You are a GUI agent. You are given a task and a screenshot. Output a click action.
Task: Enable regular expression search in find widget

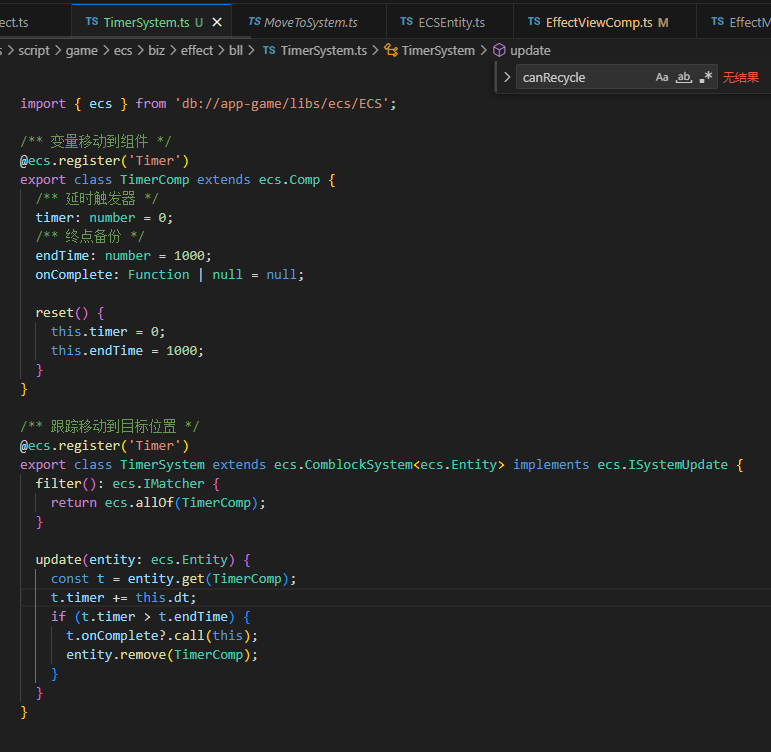coord(706,77)
